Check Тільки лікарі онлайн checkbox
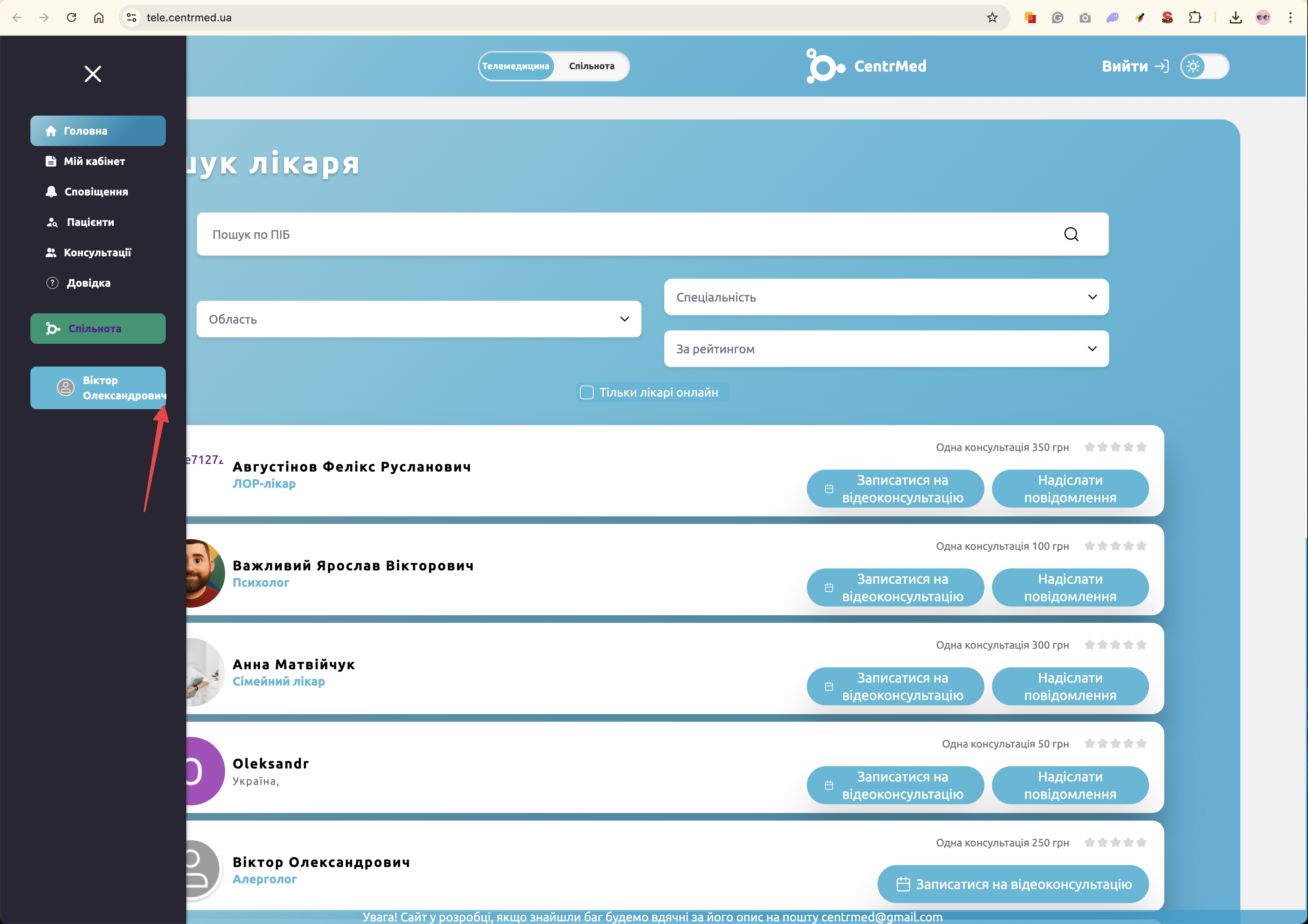The height and width of the screenshot is (924, 1308). 586,392
